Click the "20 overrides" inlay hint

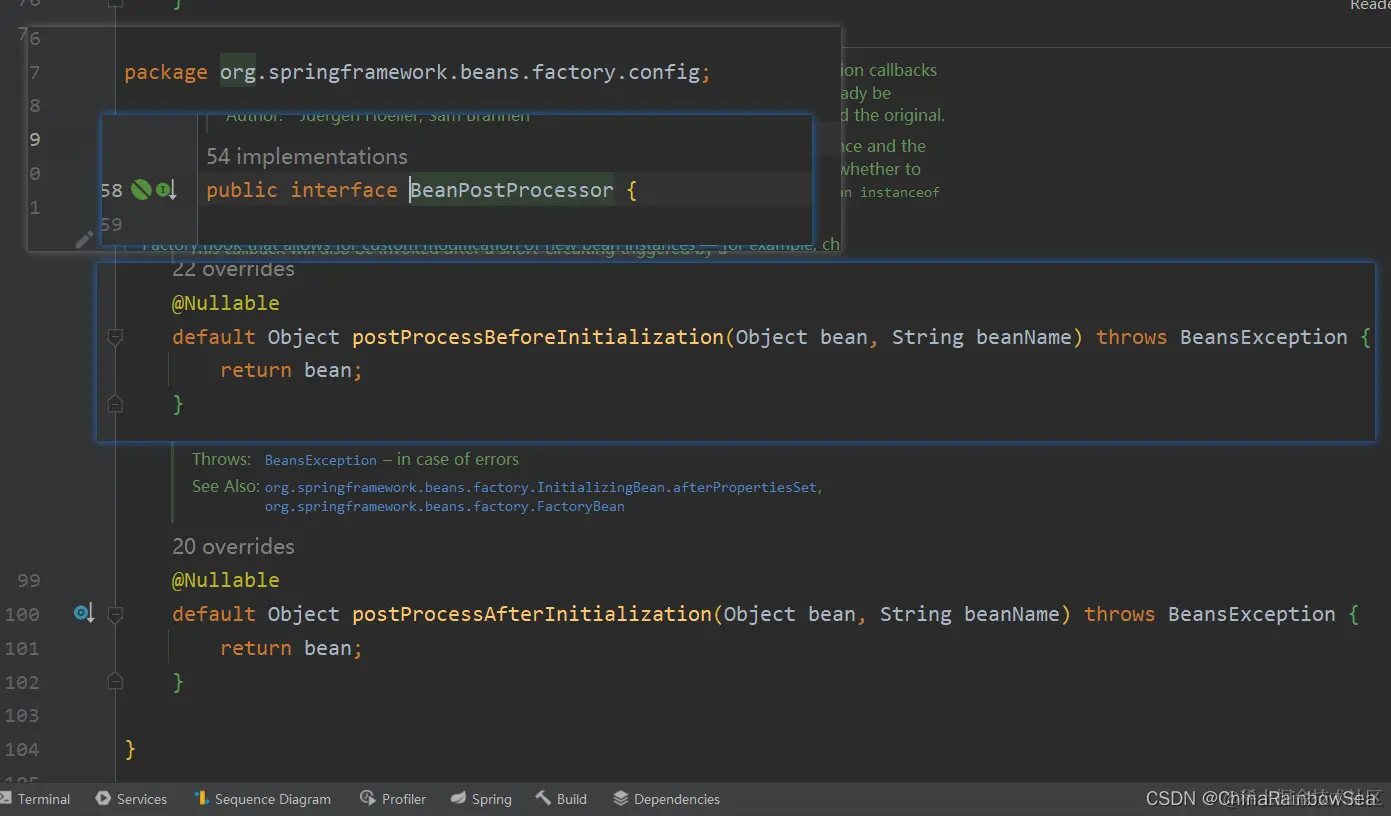click(233, 546)
